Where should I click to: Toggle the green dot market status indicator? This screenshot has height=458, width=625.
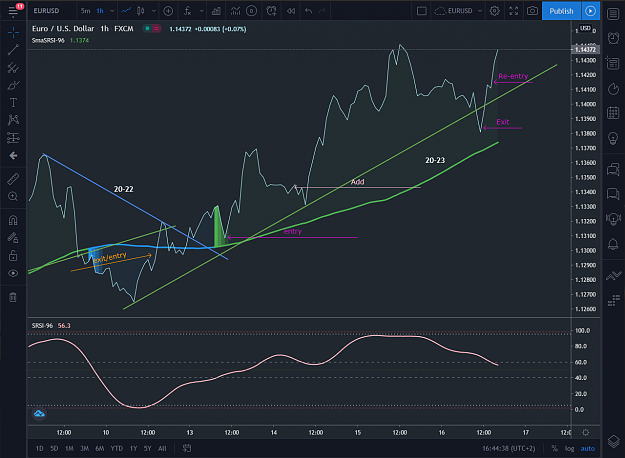coord(147,28)
